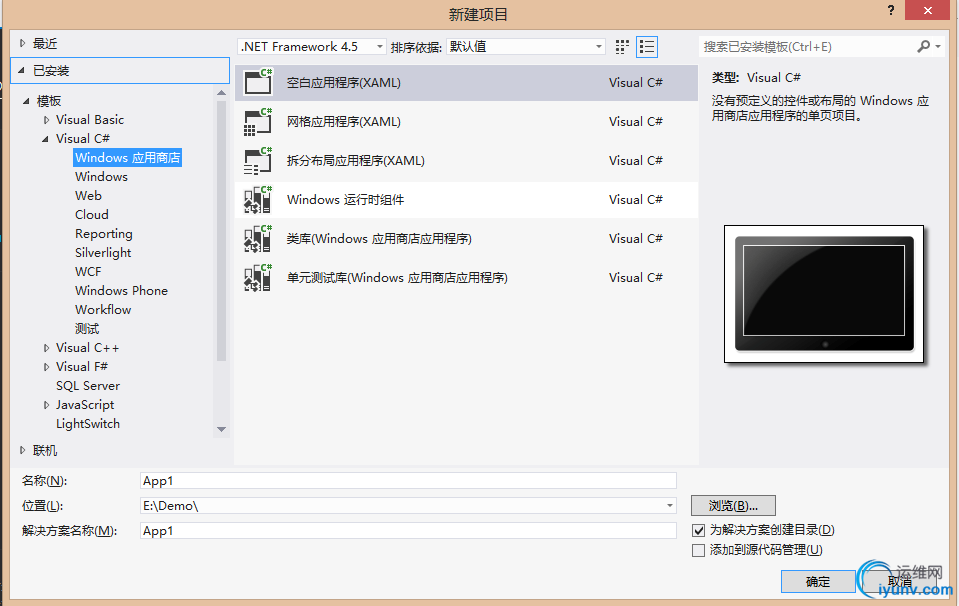This screenshot has width=959, height=606.
Task: Collapse the 模板 tree node
Action: coord(26,101)
